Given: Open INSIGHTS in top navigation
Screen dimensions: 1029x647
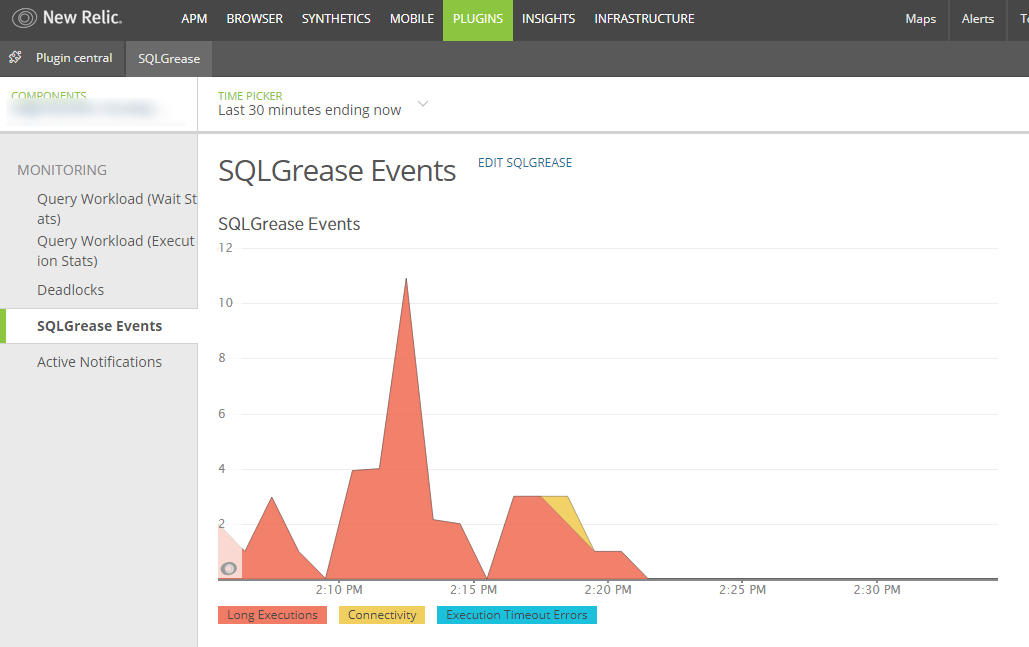Looking at the screenshot, I should (x=549, y=19).
